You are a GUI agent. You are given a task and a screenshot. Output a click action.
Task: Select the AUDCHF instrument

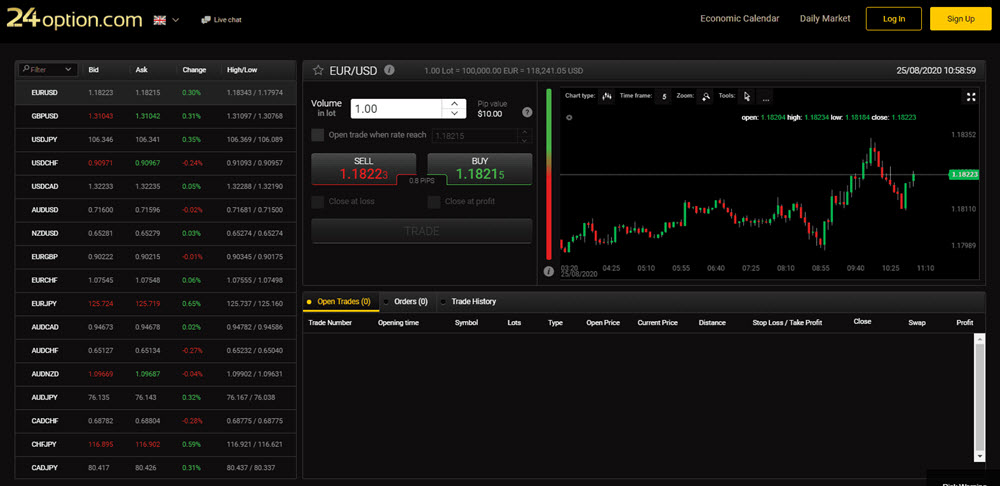click(156, 350)
